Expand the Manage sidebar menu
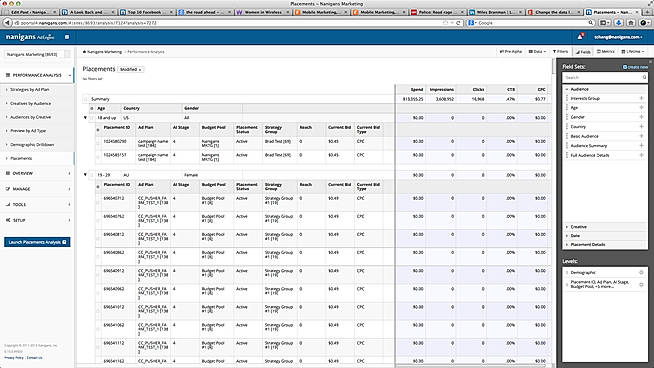This screenshot has width=654, height=368. [x=38, y=189]
